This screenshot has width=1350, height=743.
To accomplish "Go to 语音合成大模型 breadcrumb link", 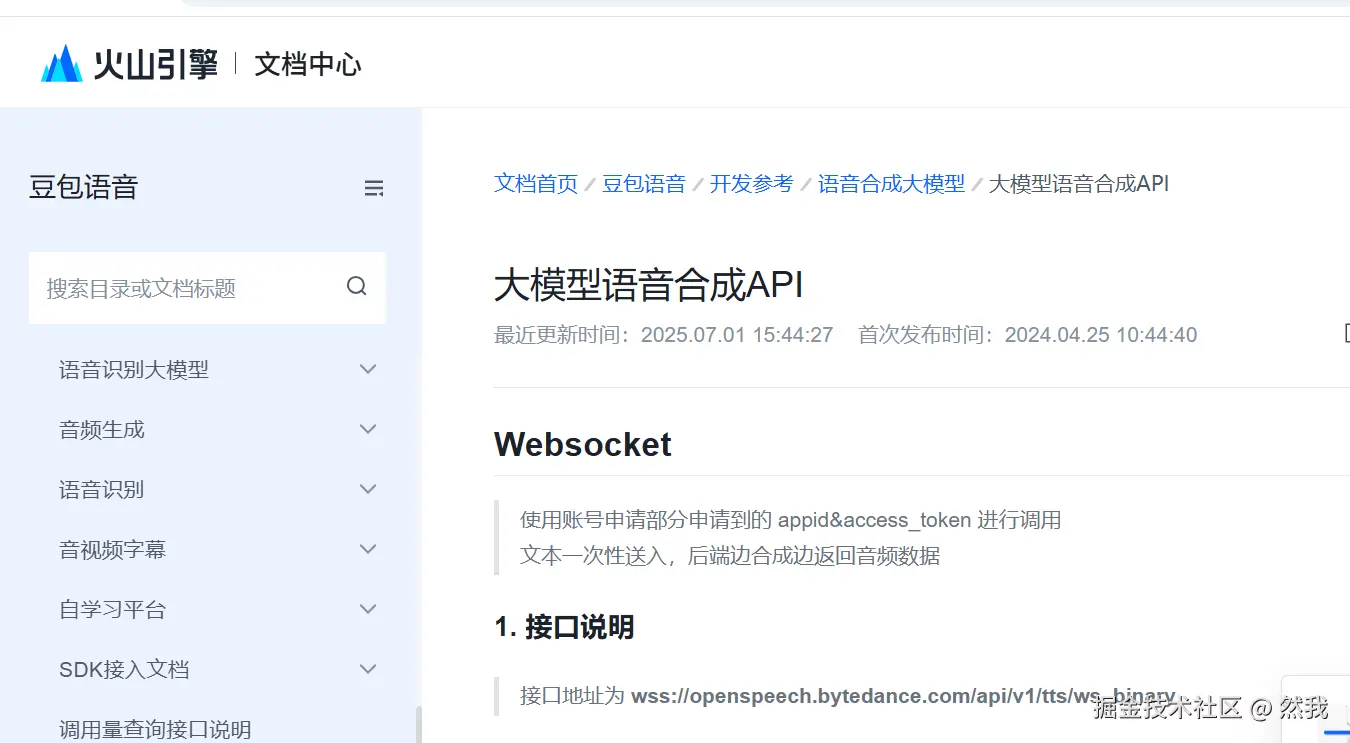I will 892,184.
